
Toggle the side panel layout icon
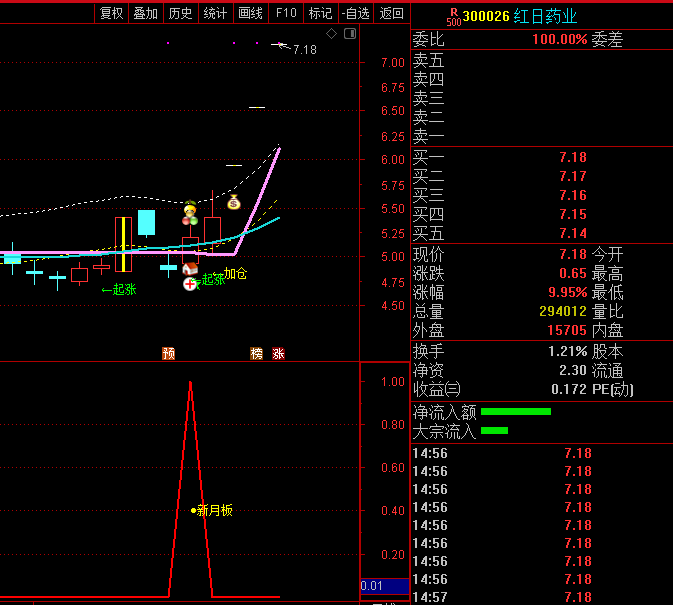(x=349, y=33)
